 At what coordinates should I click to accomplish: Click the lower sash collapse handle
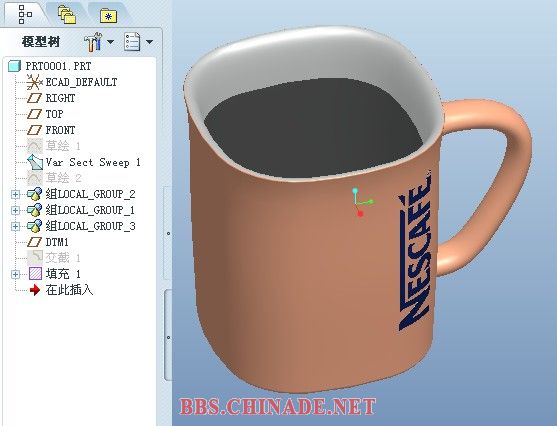[x=168, y=337]
